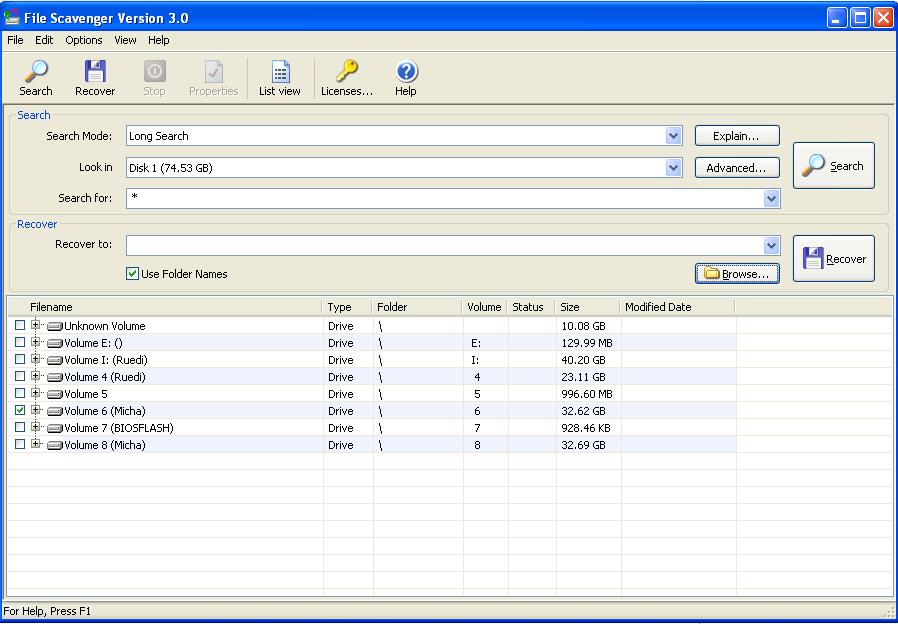Sort by the Size column header
This screenshot has width=898, height=624.
click(588, 307)
